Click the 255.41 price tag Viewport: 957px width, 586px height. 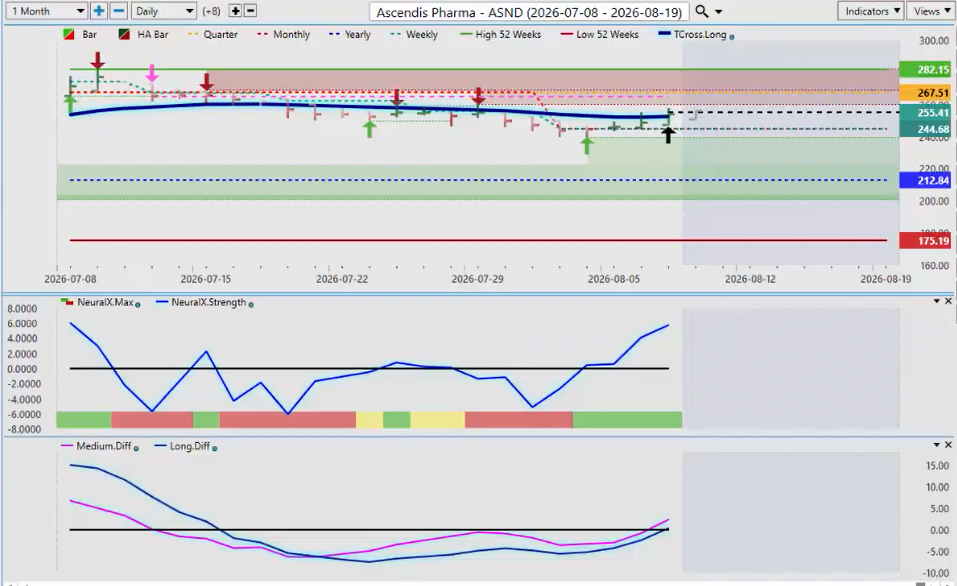(925, 112)
